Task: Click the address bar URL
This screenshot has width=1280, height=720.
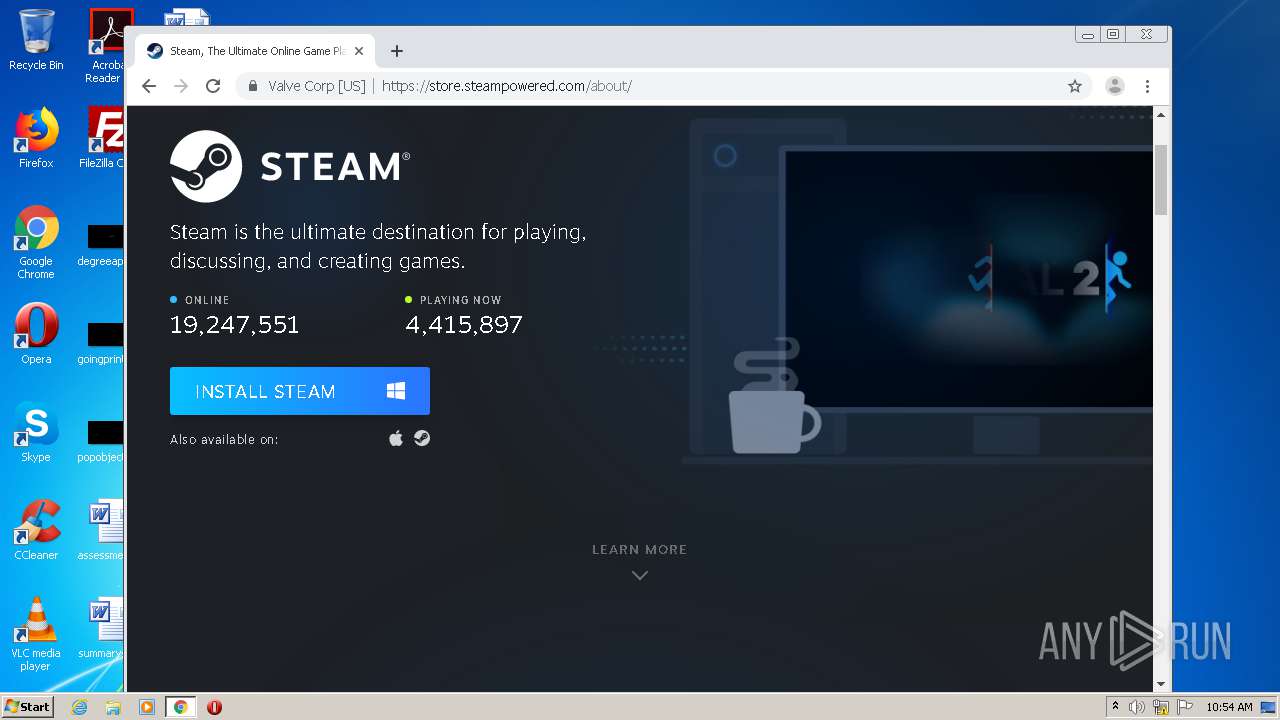Action: 507,86
